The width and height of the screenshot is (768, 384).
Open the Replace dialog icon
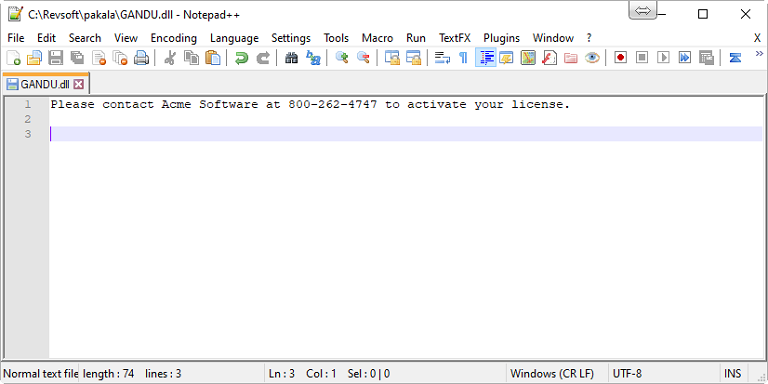[x=313, y=58]
